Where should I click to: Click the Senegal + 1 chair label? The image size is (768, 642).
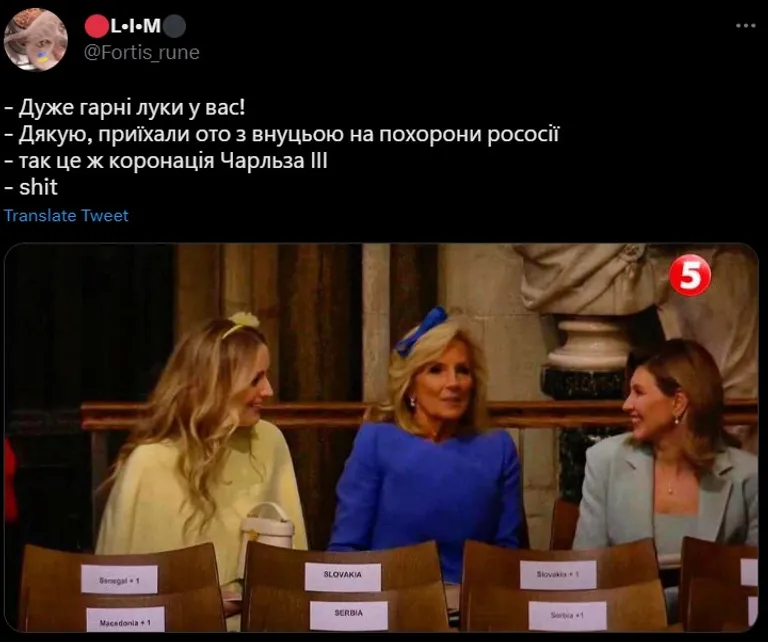pos(120,580)
